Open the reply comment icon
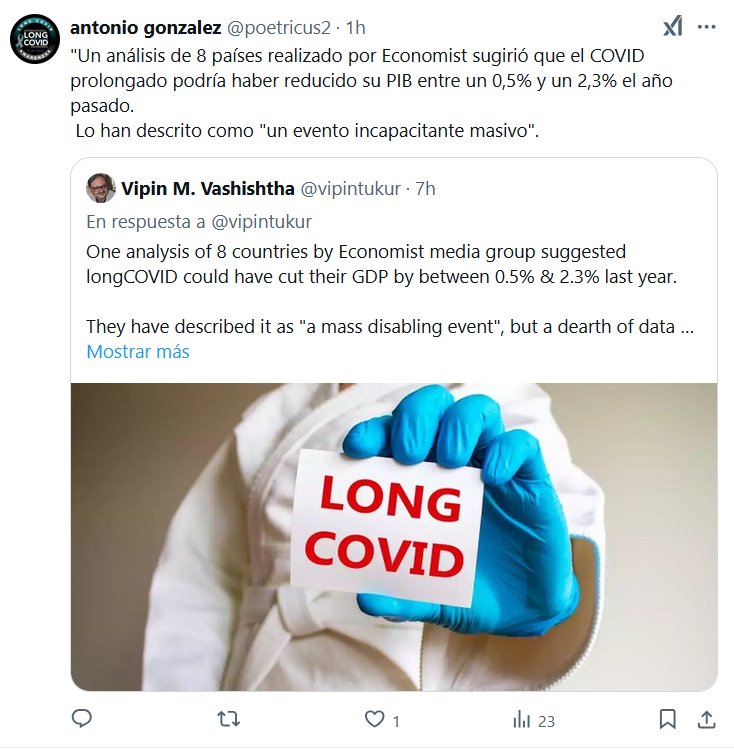Viewport: 734px width, 750px height. click(81, 719)
